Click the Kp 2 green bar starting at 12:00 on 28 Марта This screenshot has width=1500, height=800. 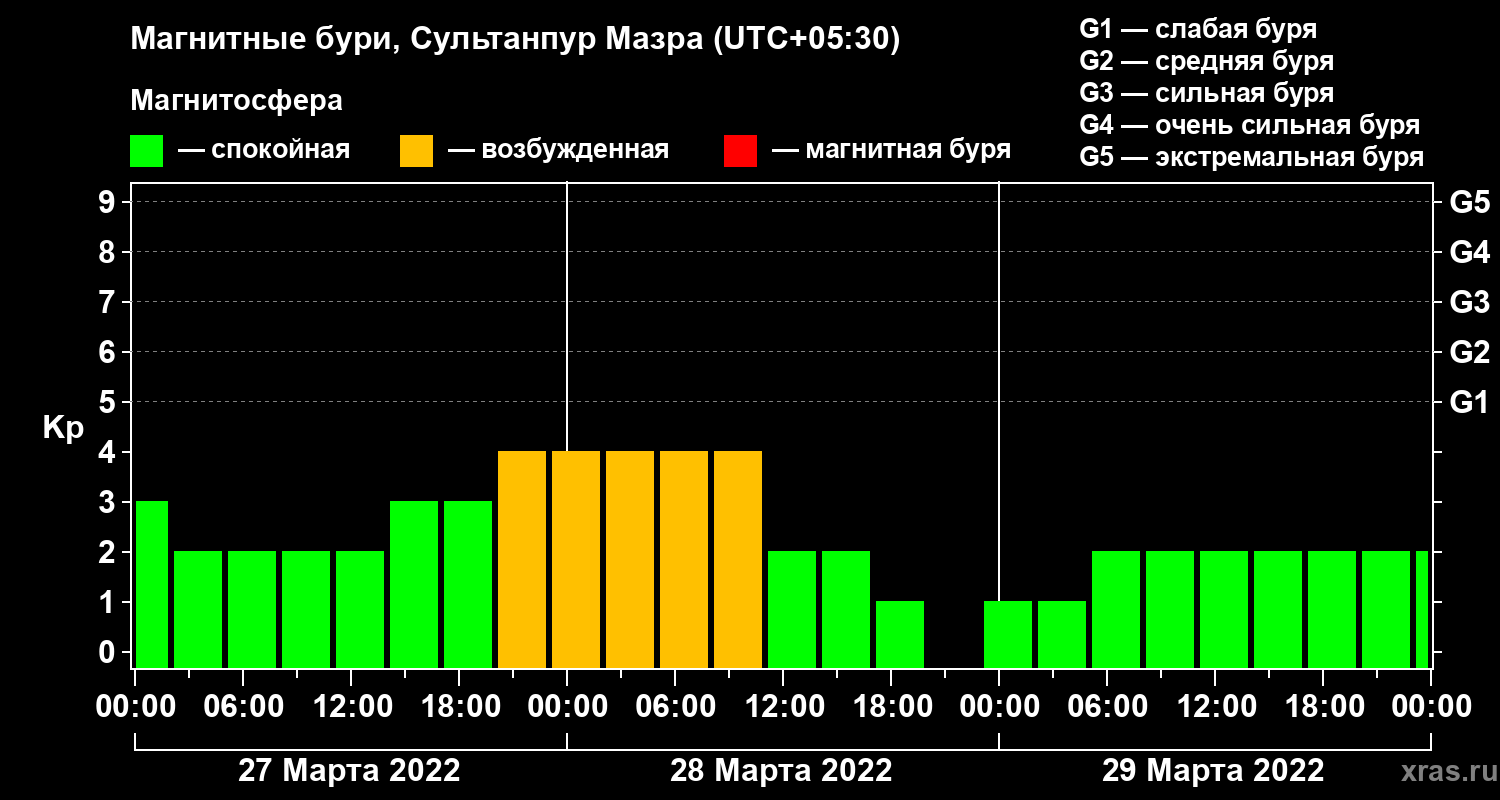(792, 609)
